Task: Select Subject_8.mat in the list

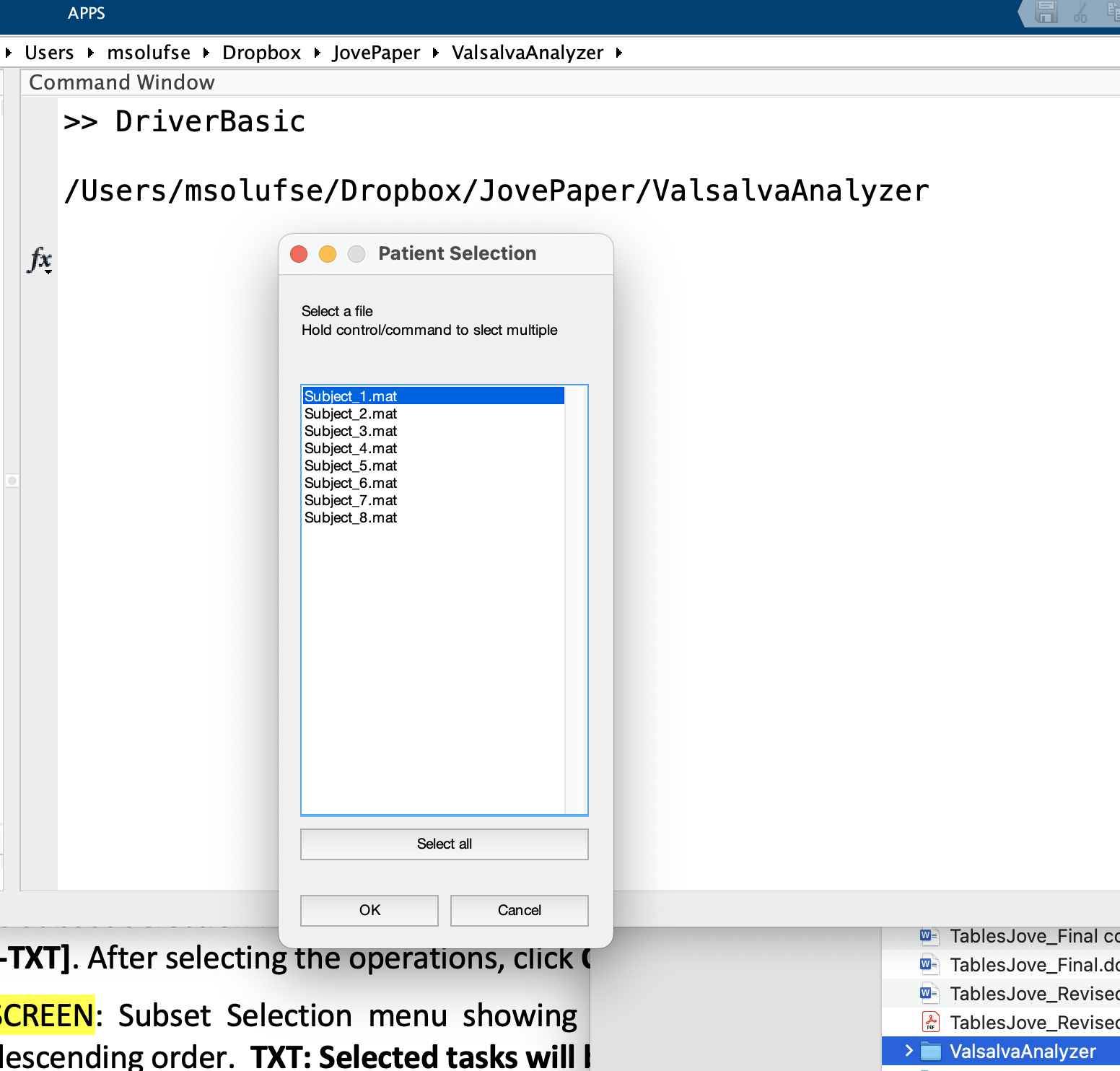Action: point(433,517)
